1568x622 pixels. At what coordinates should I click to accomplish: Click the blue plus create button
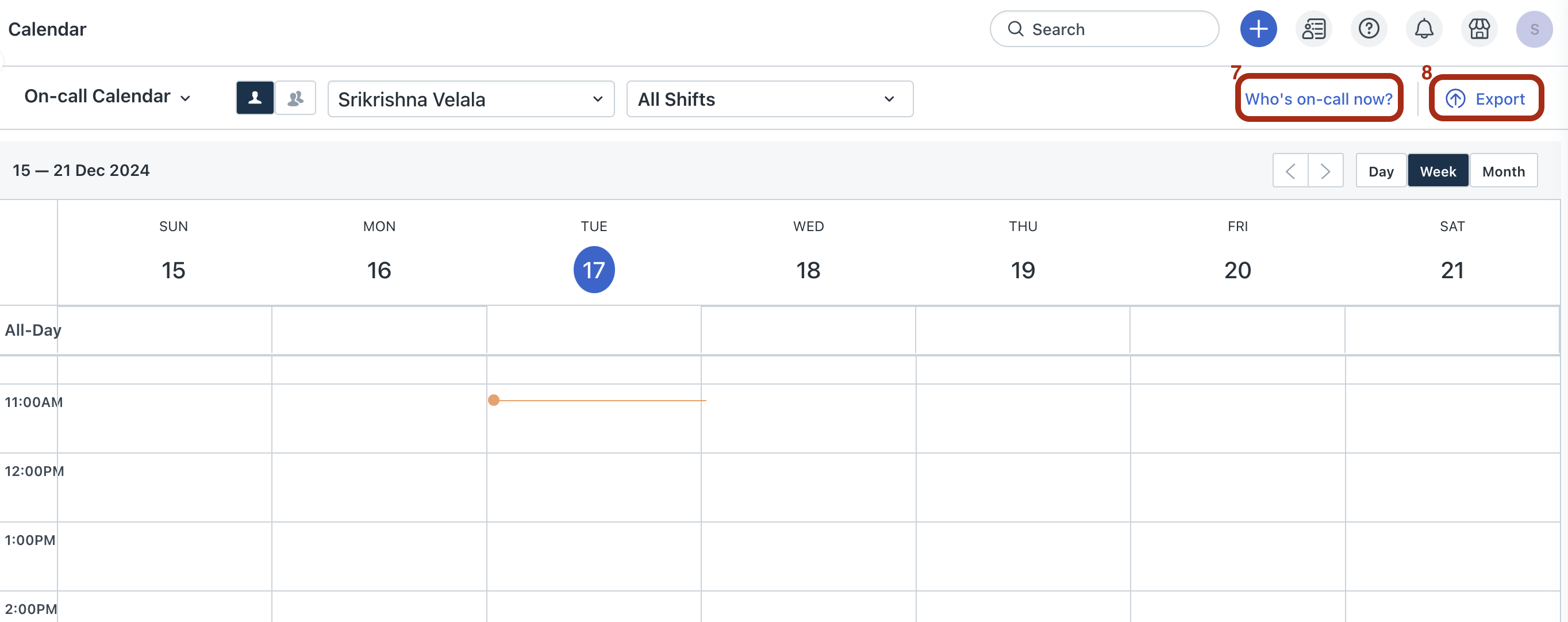[1258, 29]
